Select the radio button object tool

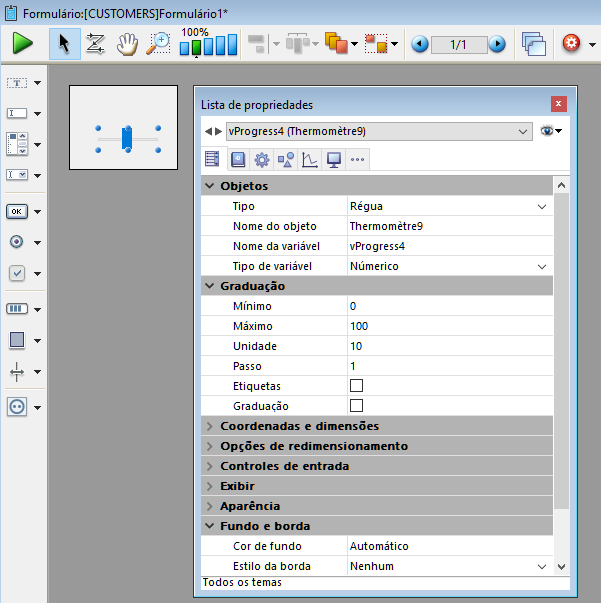coord(18,242)
